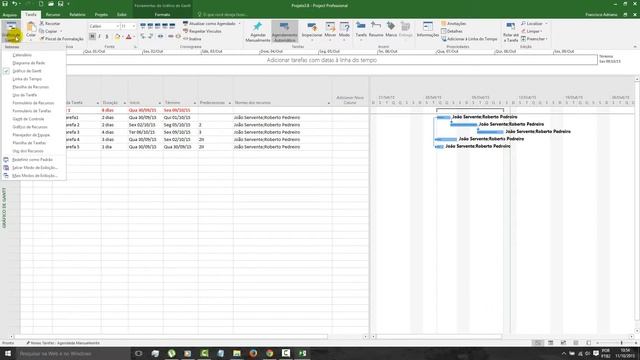Click Mais Modos de Exibição option
The width and height of the screenshot is (640, 360).
point(34,176)
